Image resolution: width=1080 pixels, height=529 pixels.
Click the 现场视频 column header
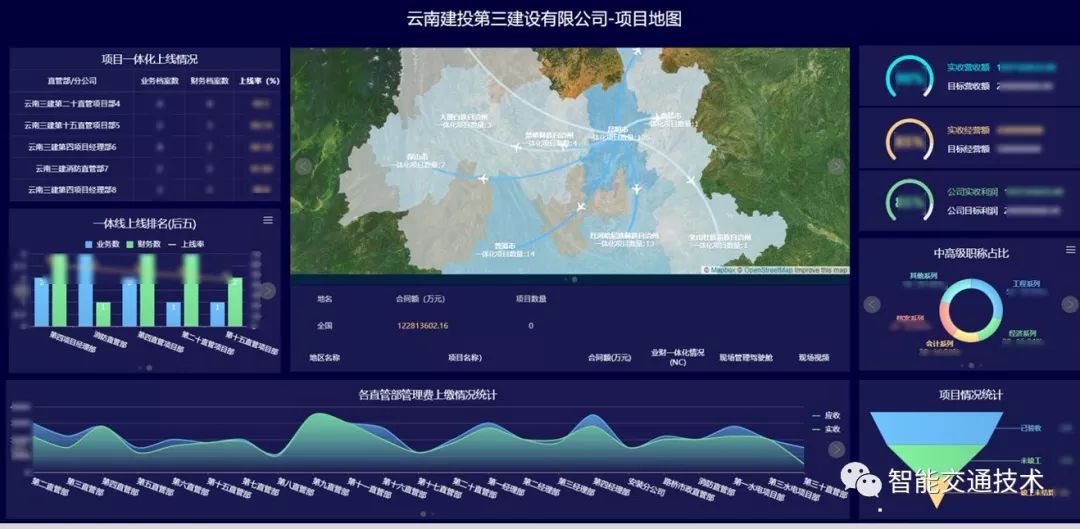coord(813,357)
